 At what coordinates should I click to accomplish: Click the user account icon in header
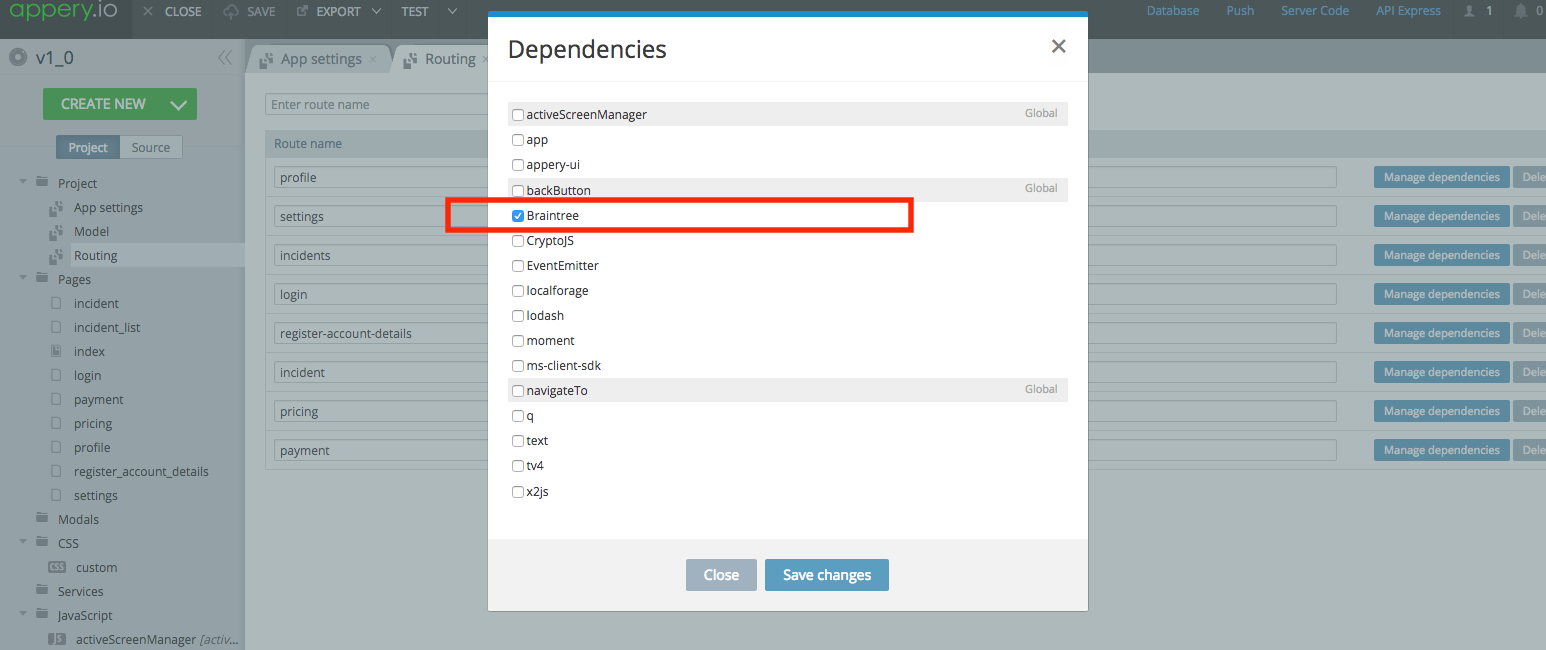(1469, 11)
